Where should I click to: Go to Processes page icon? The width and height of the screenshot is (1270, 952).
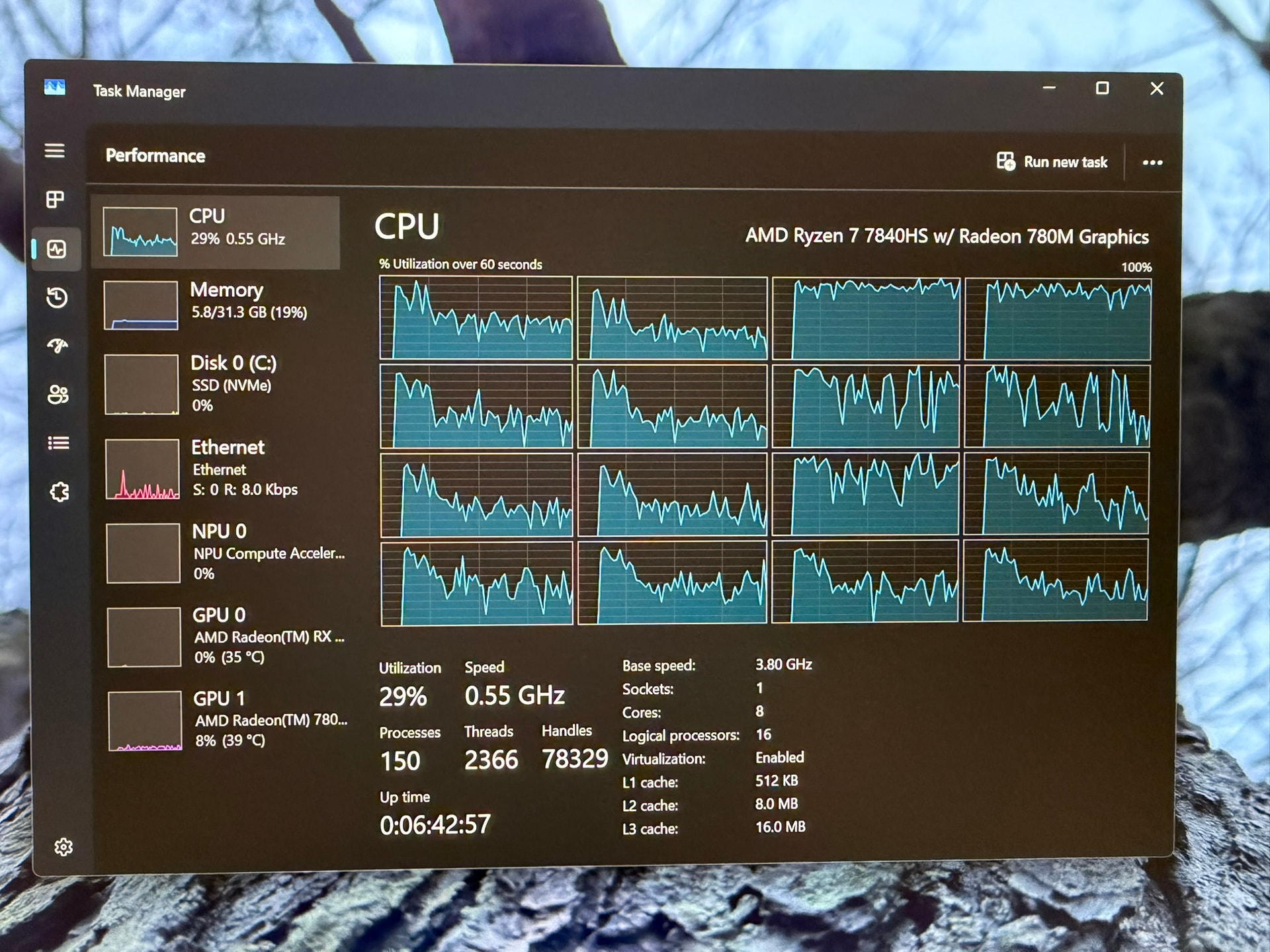coord(56,200)
